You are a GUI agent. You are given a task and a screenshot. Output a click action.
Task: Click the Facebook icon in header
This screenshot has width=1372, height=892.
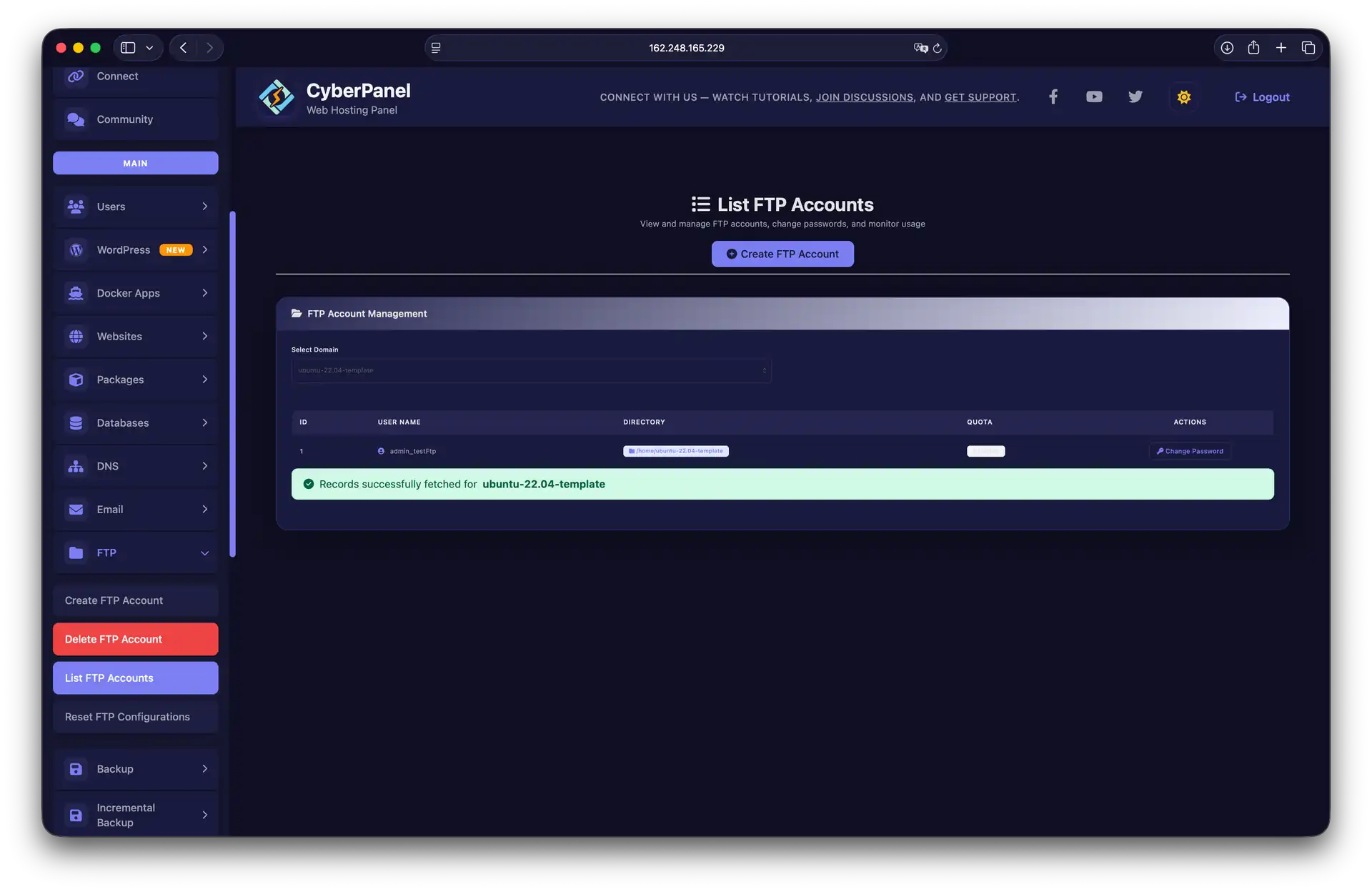point(1053,96)
